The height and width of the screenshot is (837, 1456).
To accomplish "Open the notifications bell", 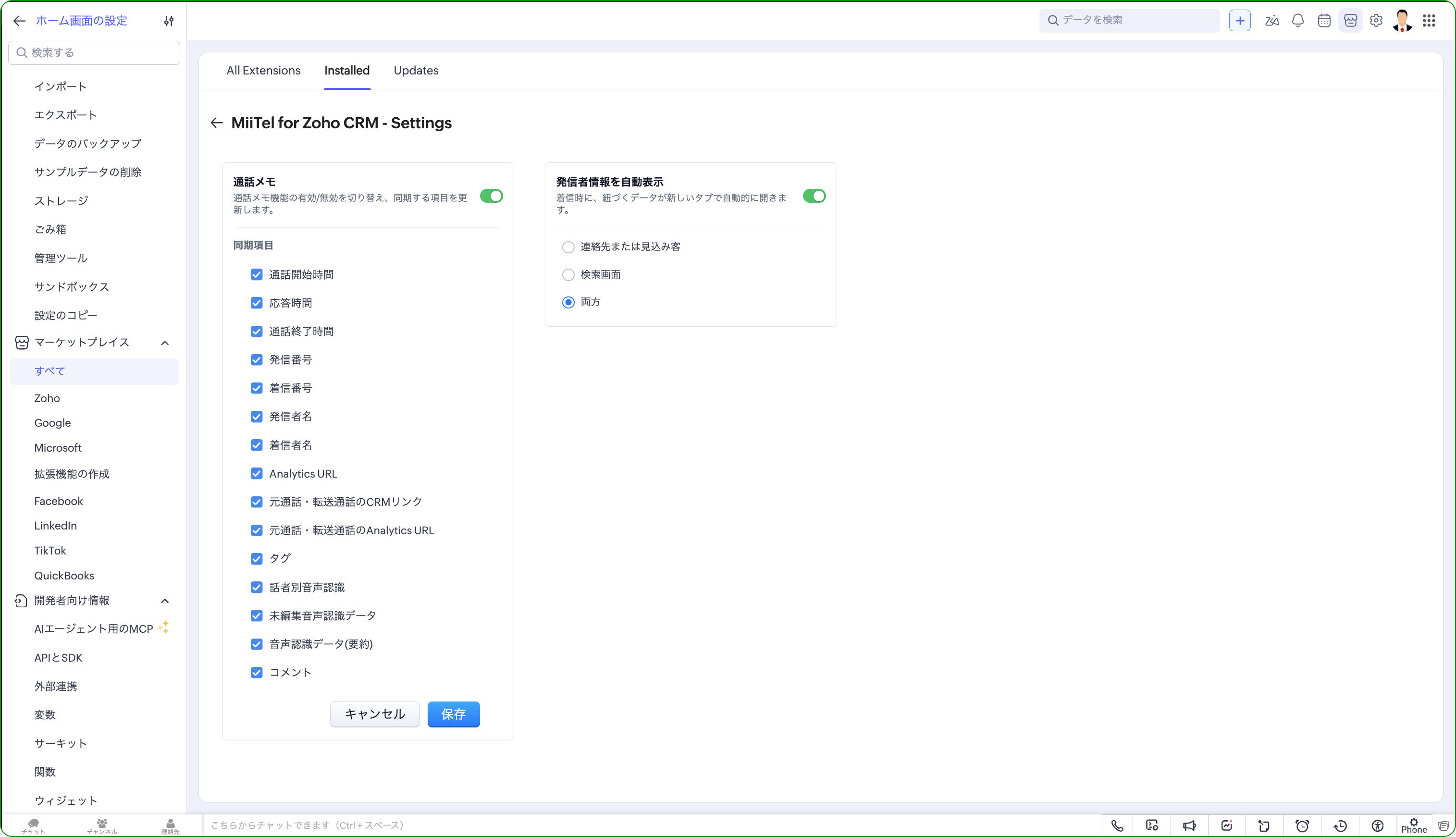I will (x=1298, y=21).
